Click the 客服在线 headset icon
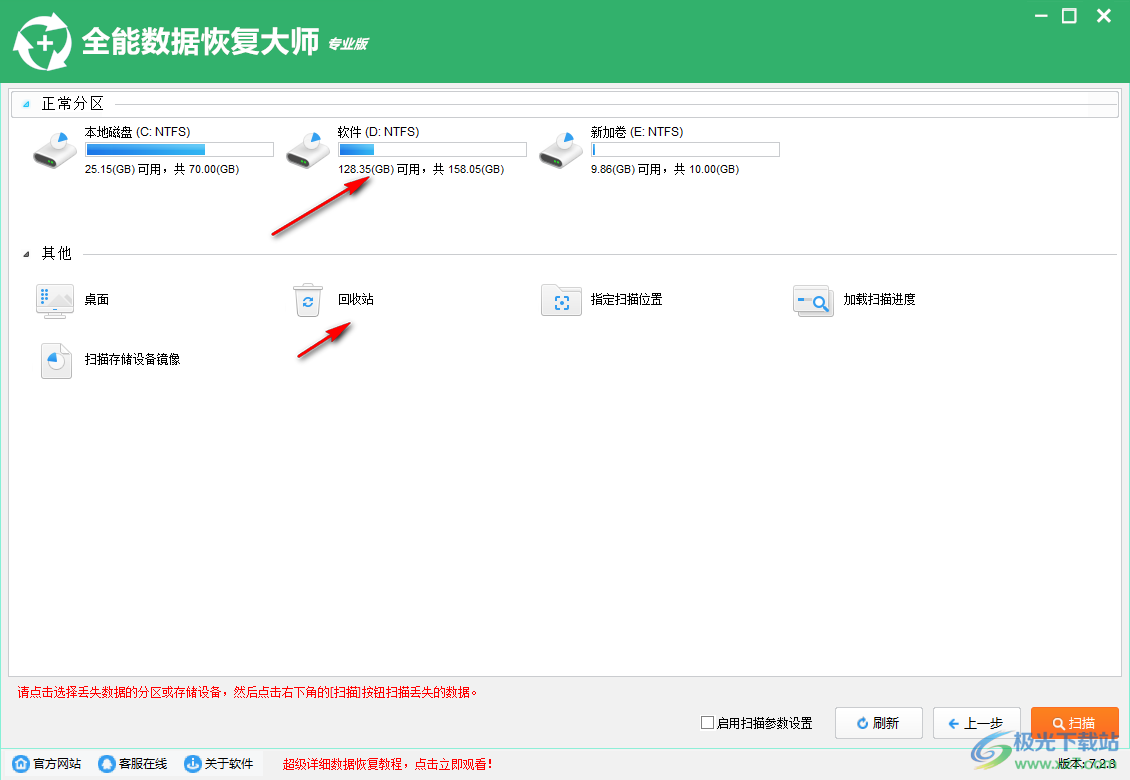 pyautogui.click(x=107, y=763)
